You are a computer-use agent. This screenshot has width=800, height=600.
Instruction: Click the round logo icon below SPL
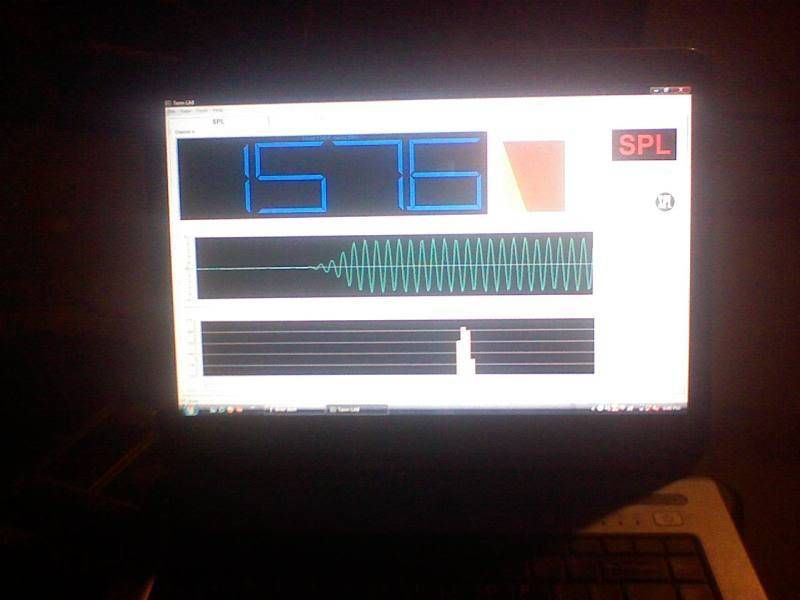[x=665, y=201]
